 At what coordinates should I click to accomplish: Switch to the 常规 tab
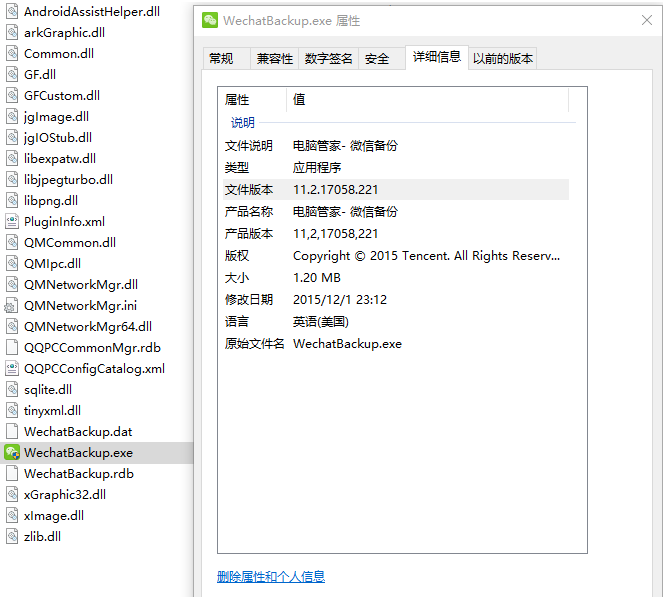[226, 58]
